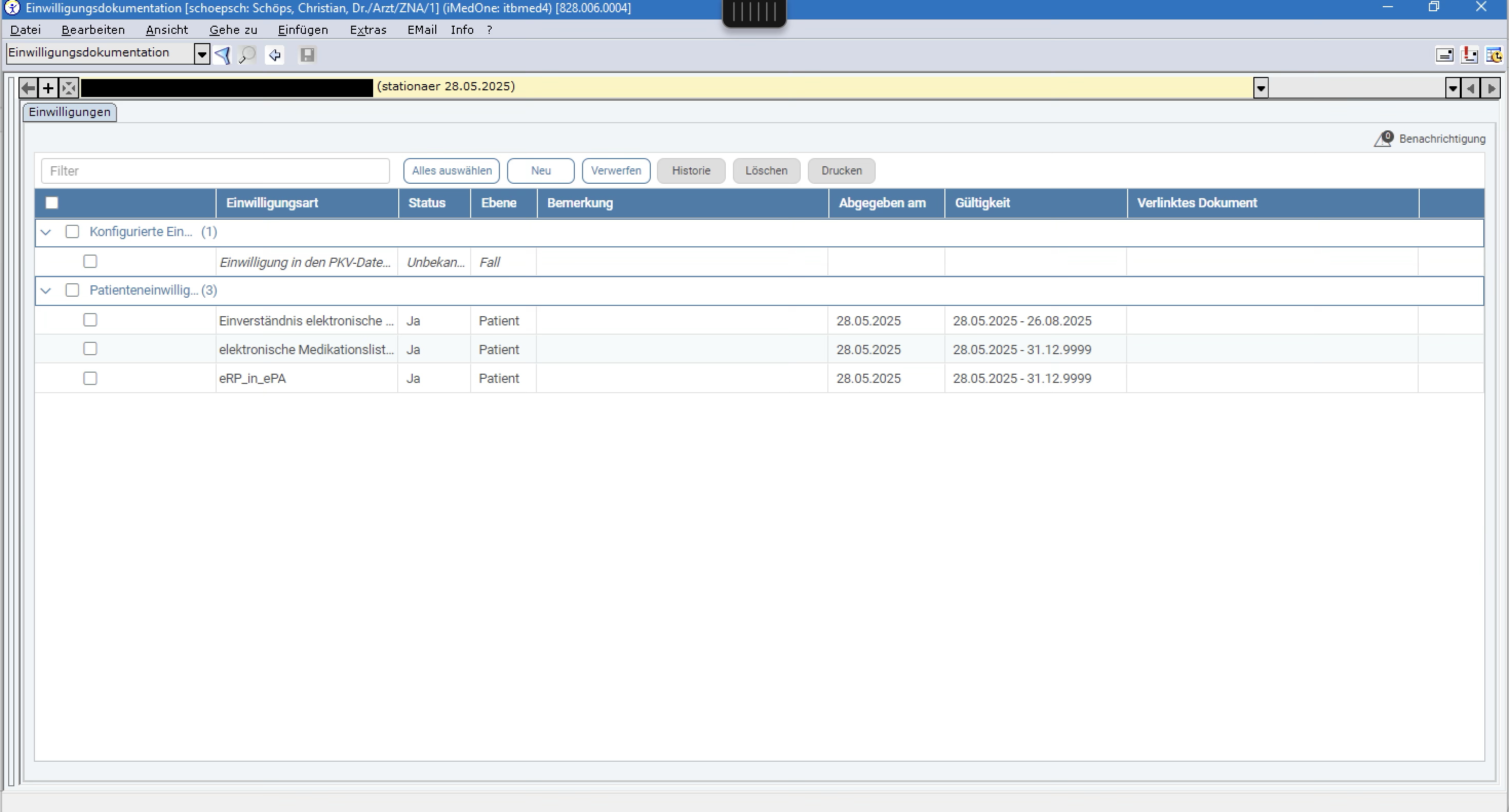Check the eRP_in_ePA row checkbox

(90, 378)
